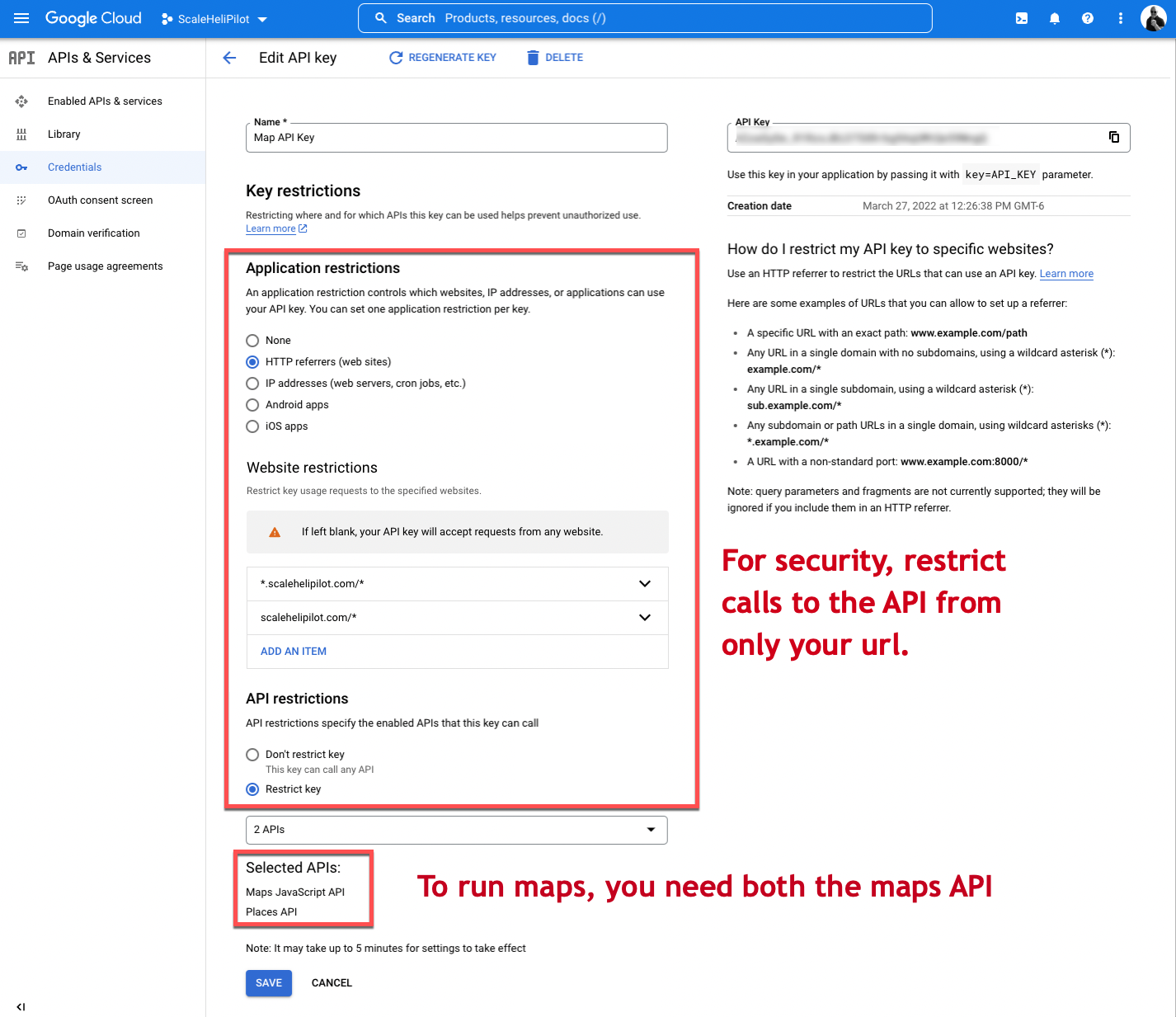This screenshot has width=1176, height=1017.
Task: Select Don't restrict key option
Action: (252, 755)
